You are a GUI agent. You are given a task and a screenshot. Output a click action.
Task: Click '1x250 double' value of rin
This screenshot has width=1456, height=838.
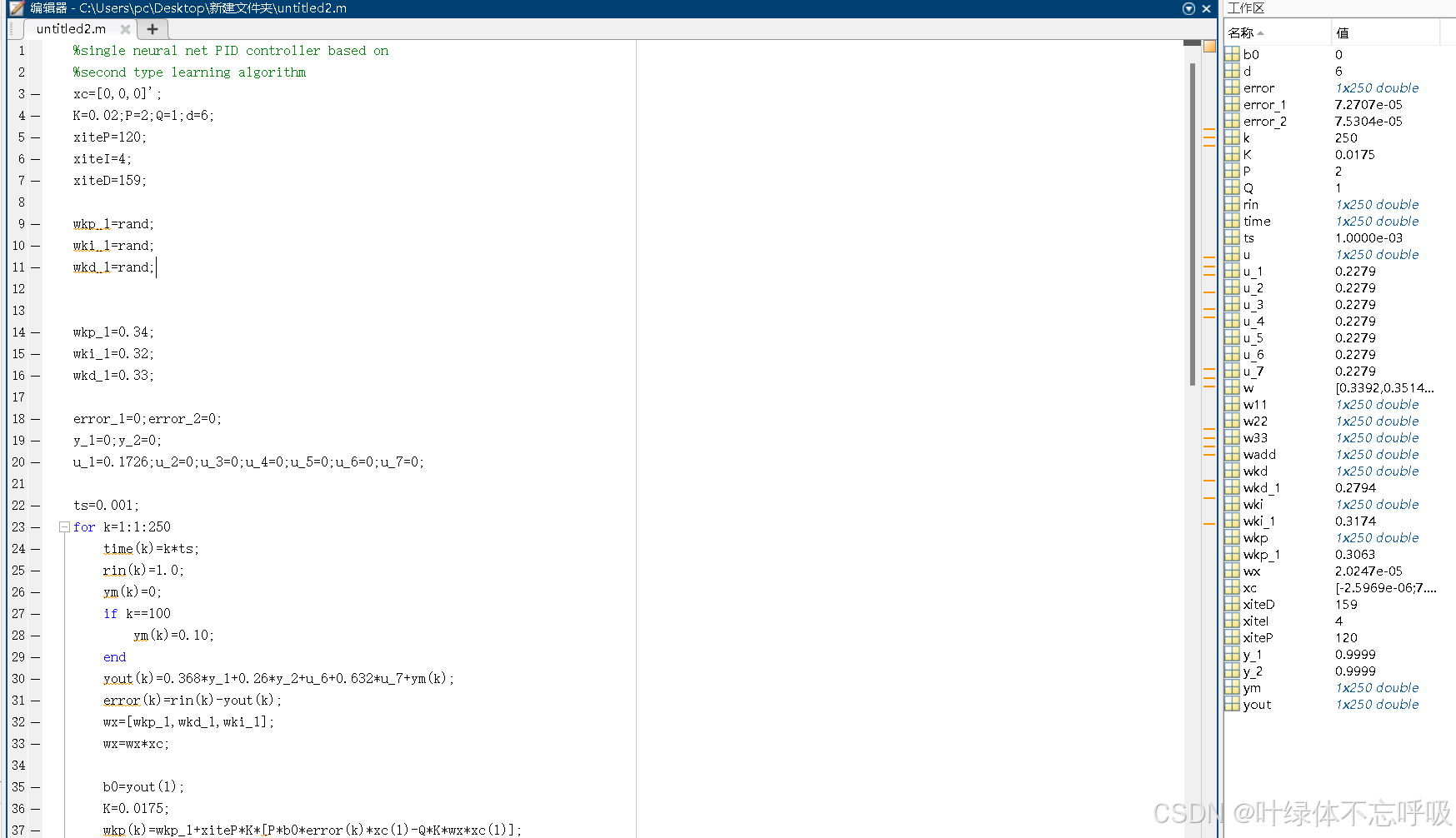1377,204
